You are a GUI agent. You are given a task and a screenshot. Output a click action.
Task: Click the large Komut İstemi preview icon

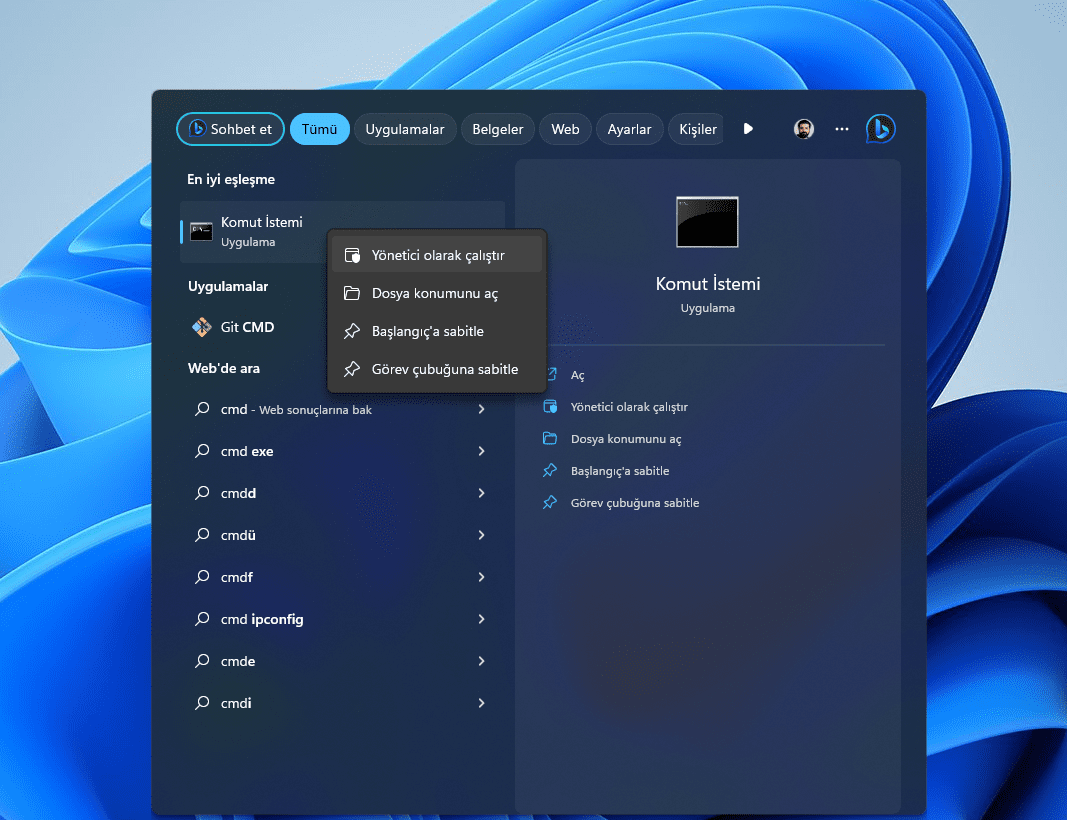pyautogui.click(x=707, y=222)
